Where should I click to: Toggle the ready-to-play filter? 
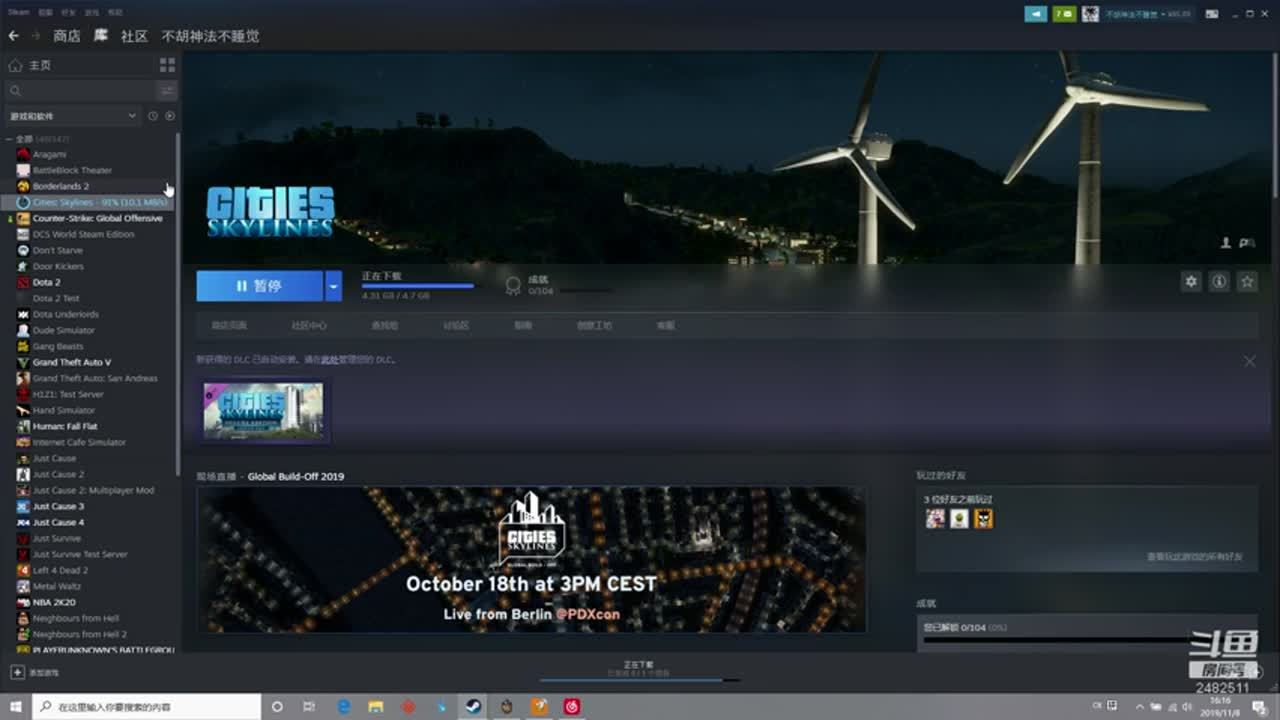tap(169, 116)
